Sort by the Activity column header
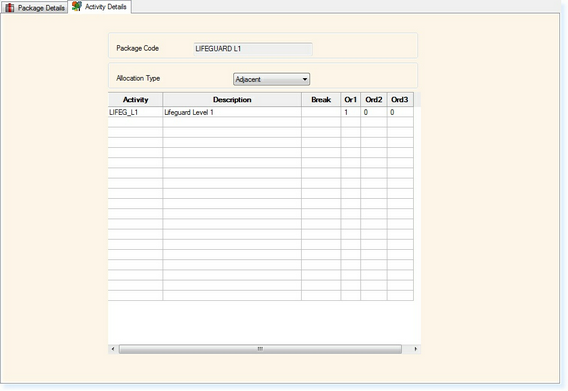Image resolution: width=568 pixels, height=391 pixels. pos(135,100)
